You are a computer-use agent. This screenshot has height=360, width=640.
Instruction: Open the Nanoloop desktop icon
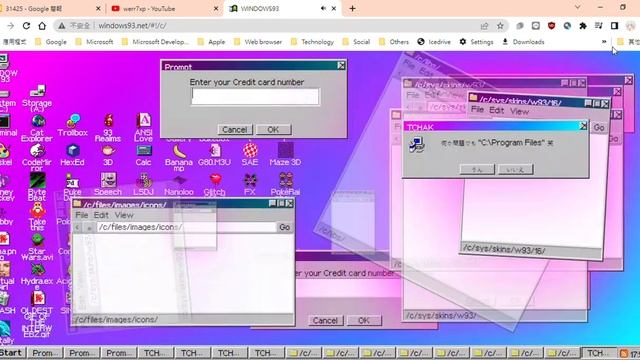tap(179, 186)
